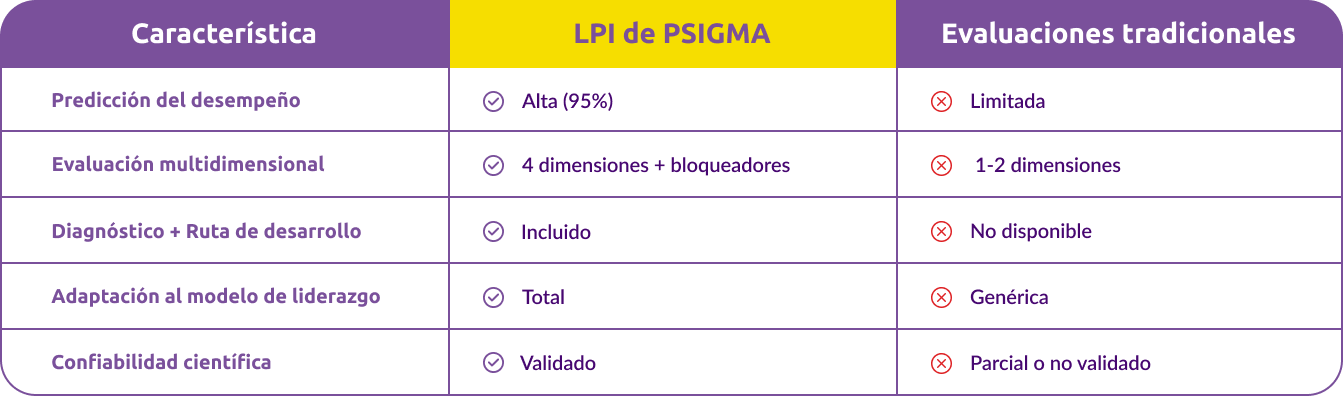
Task: Click the Evaluaciones tradicionales column header
Action: [x=1119, y=34]
